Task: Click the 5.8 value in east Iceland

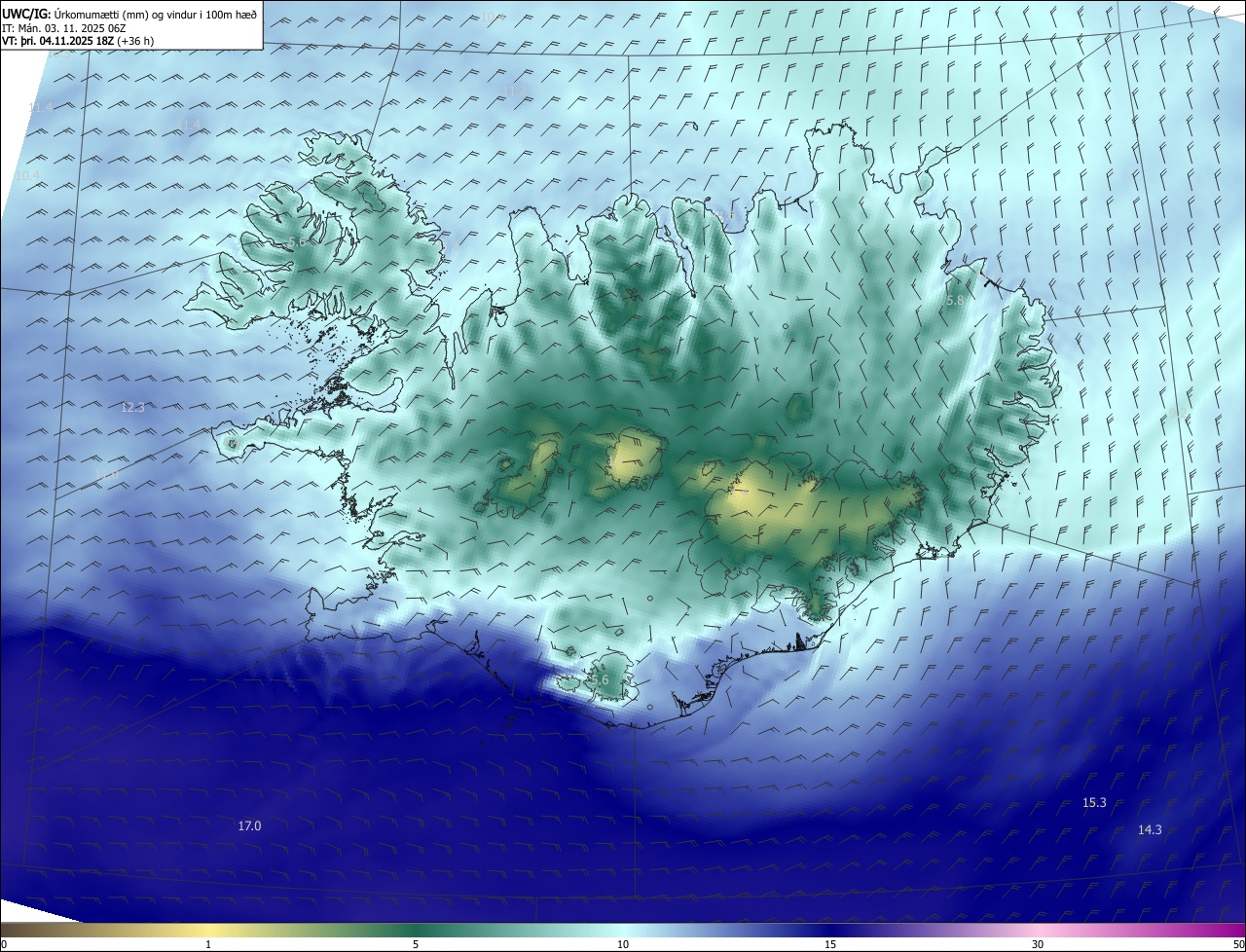Action: click(955, 302)
